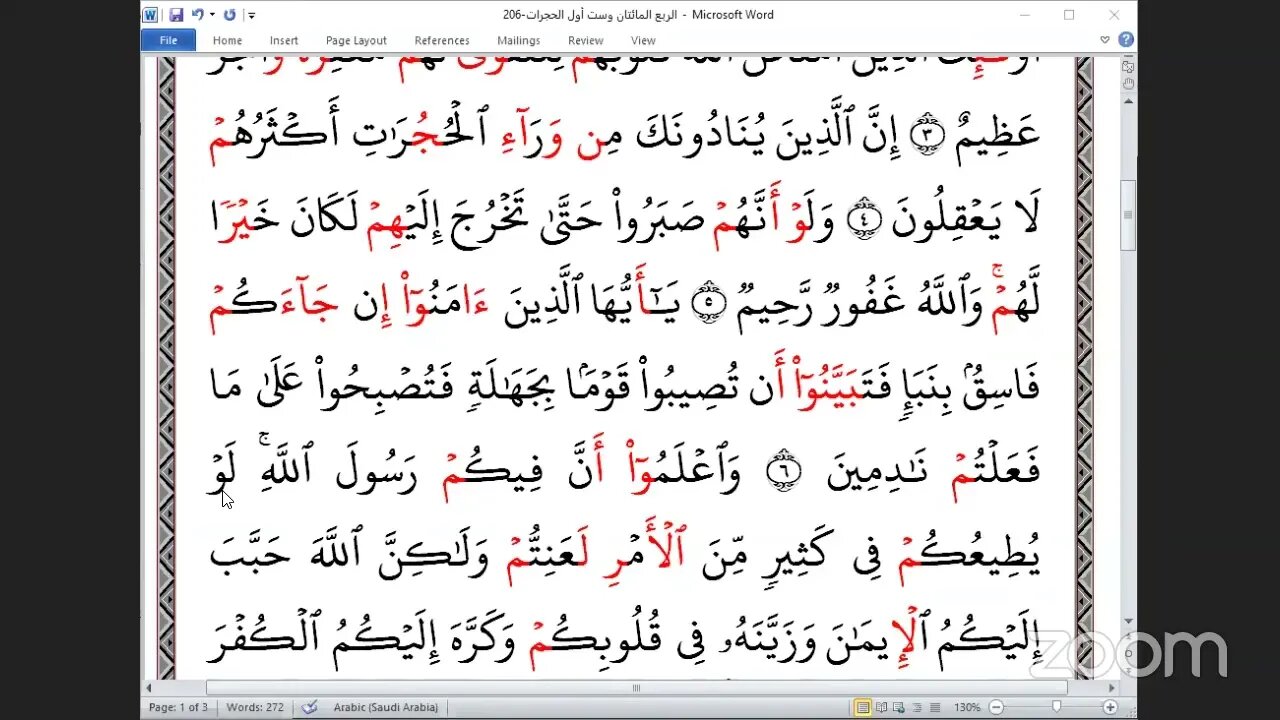Viewport: 1280px width, 720px height.
Task: Open Customize Quick Access Toolbar dropdown
Action: coord(251,15)
